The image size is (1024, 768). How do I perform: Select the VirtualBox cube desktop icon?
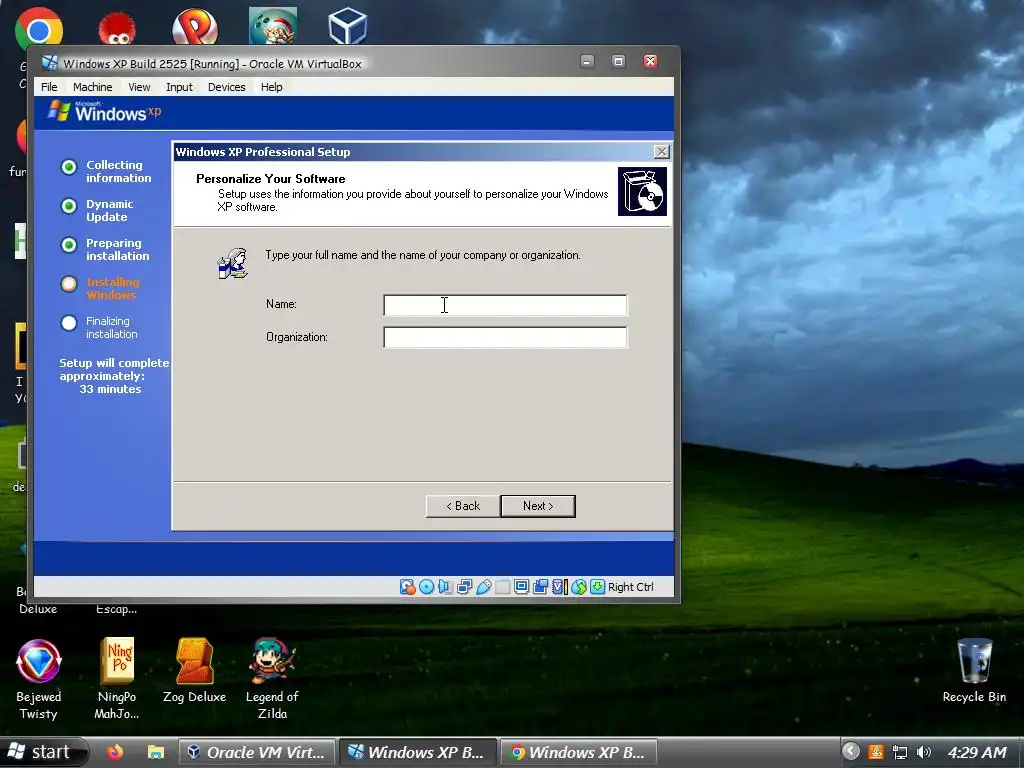pos(347,26)
